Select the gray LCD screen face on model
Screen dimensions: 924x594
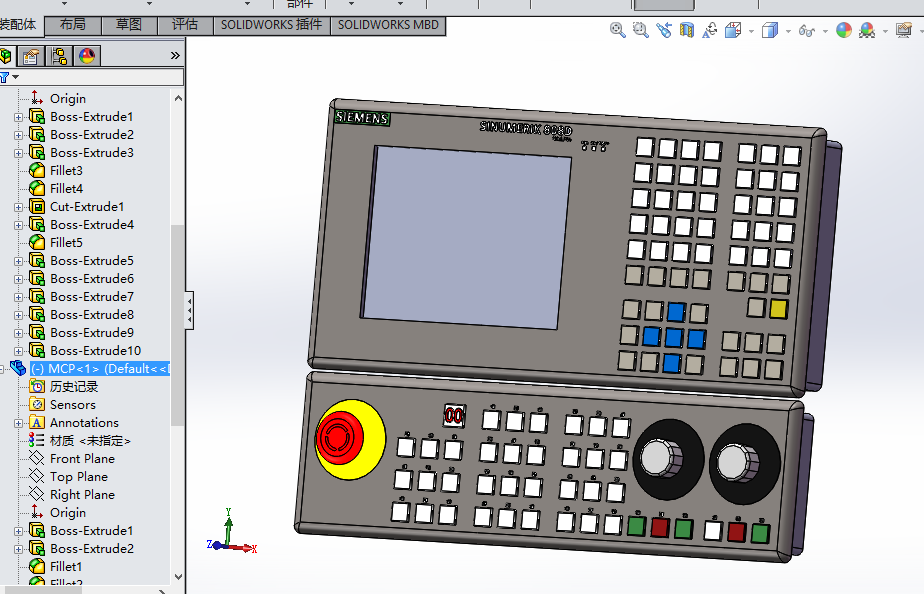[x=466, y=237]
